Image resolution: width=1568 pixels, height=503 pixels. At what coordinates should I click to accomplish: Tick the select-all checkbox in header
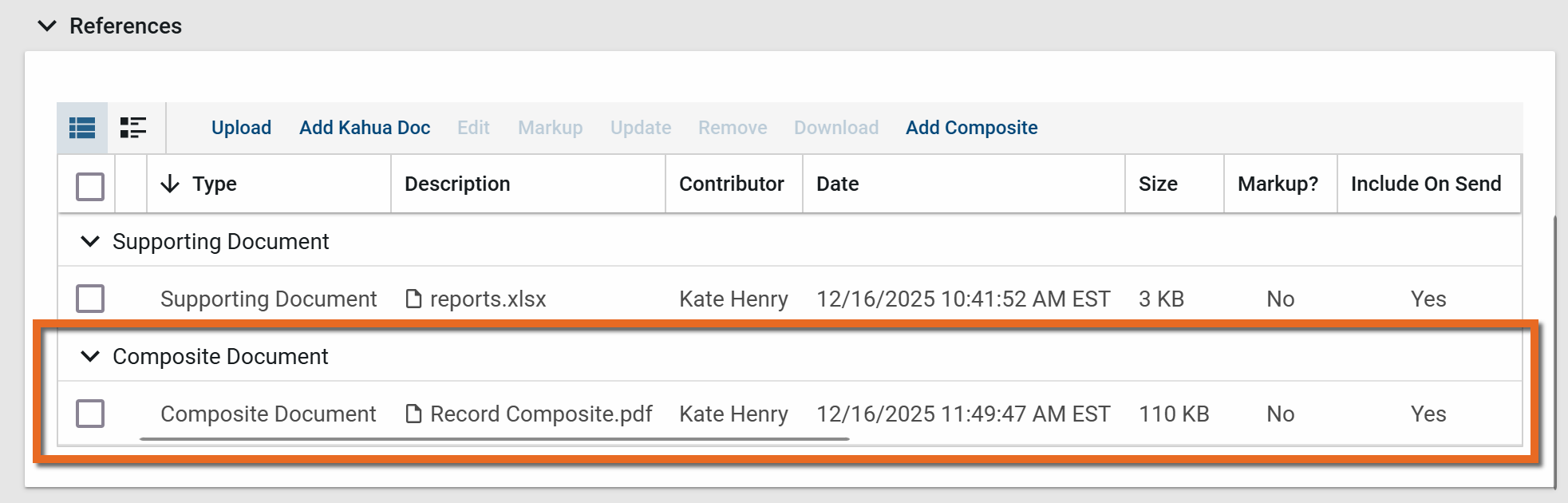click(90, 187)
